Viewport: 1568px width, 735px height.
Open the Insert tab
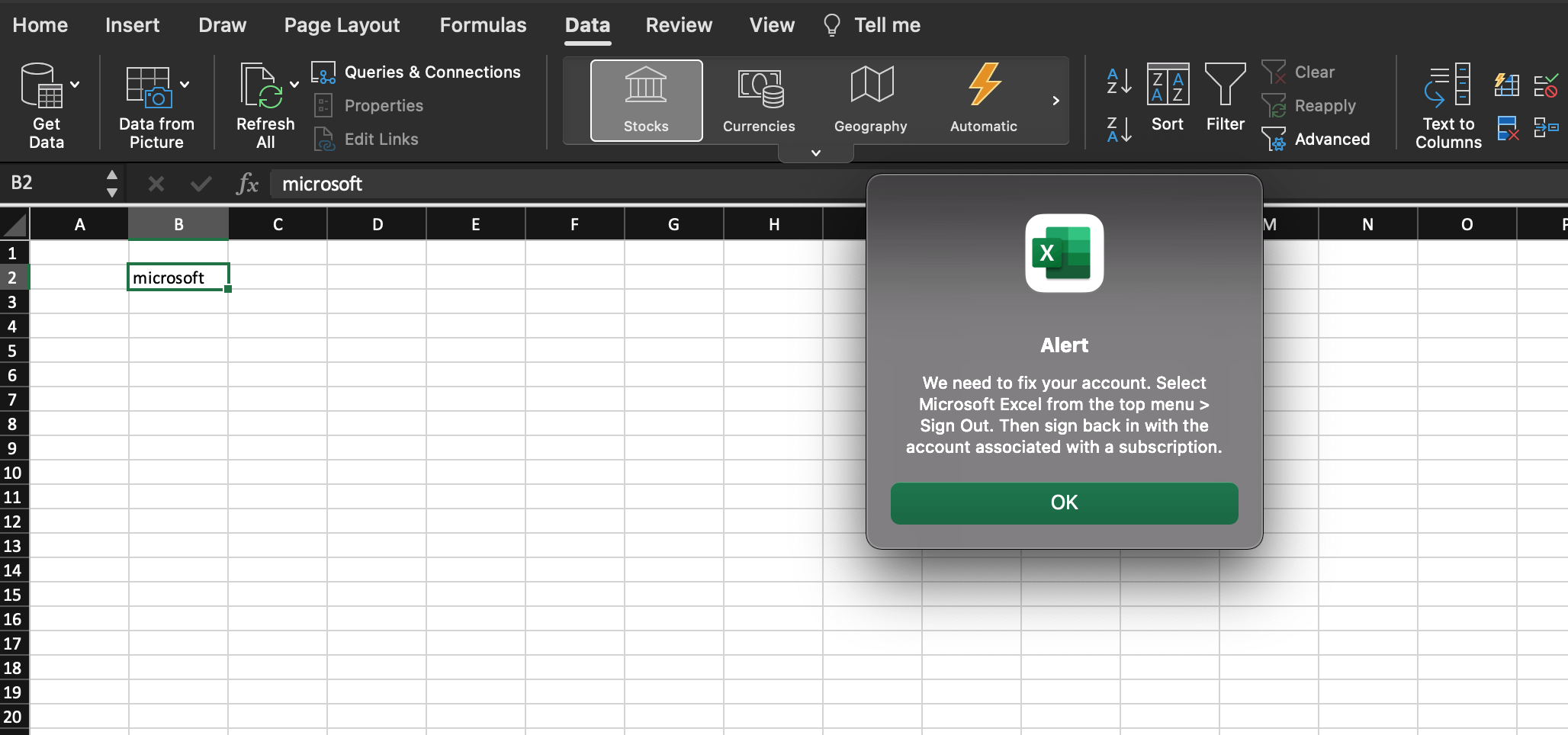pos(133,25)
